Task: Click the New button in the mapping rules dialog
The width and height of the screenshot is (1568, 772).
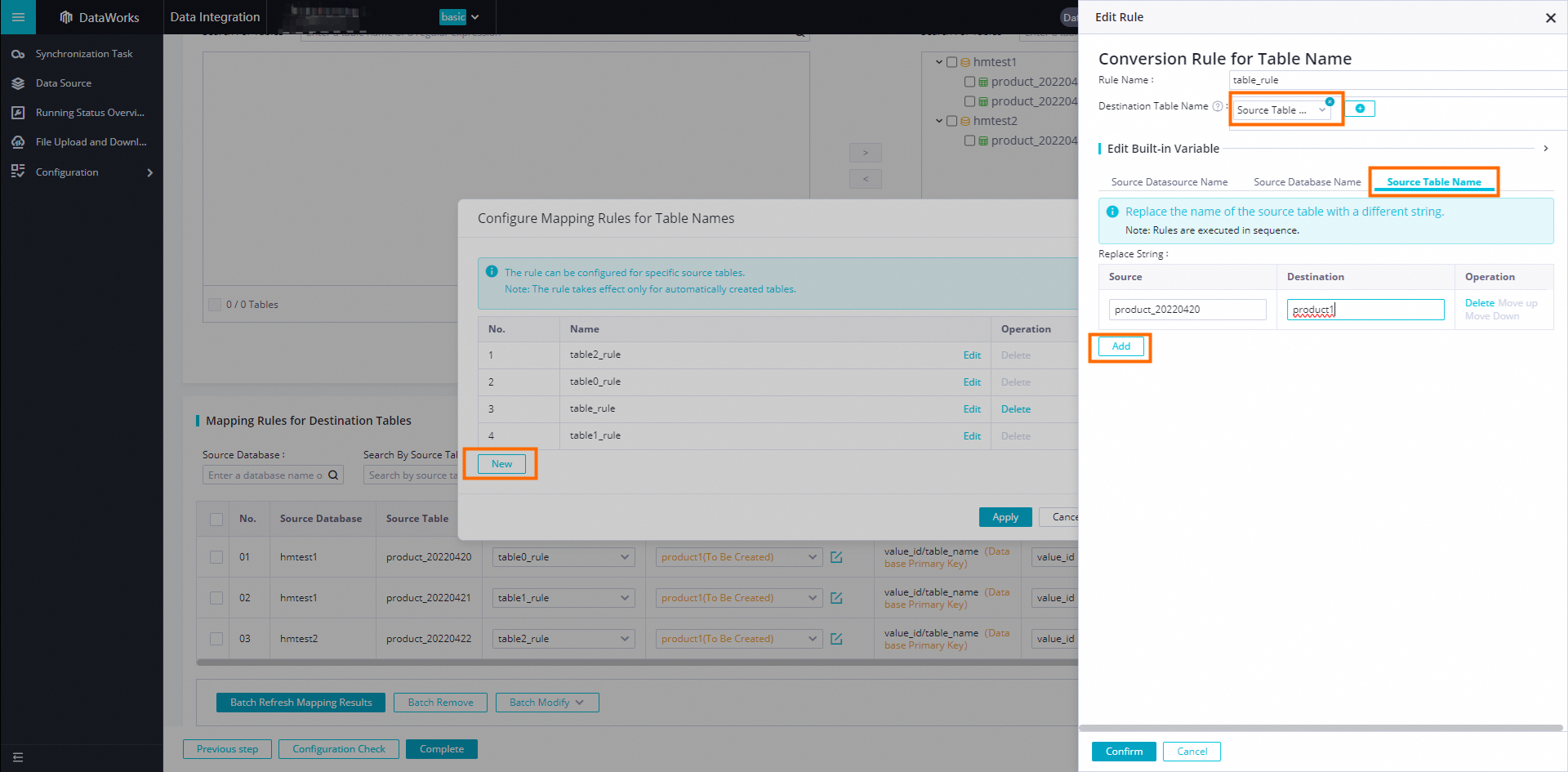Action: 502,464
